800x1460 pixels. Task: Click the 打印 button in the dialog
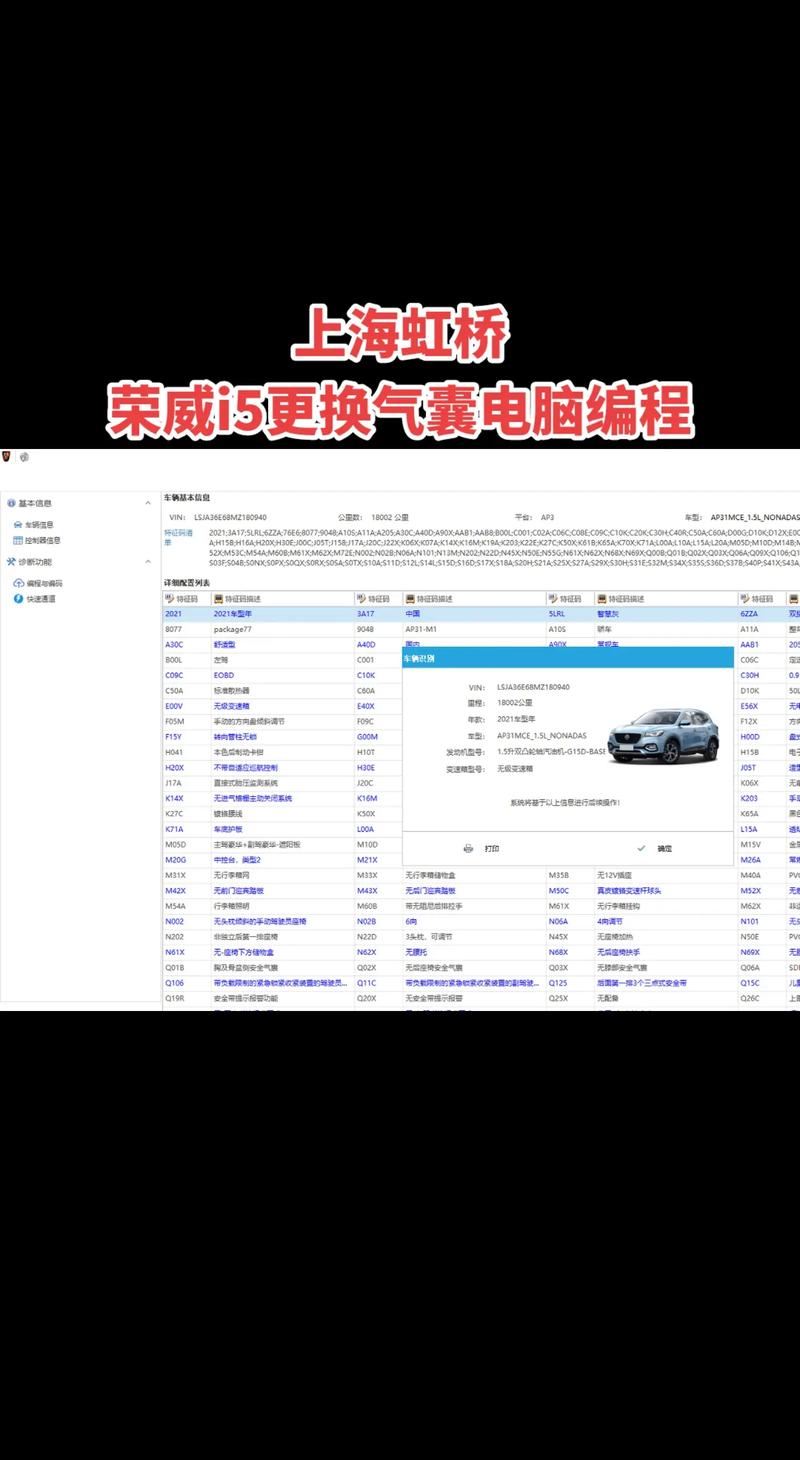coord(482,848)
